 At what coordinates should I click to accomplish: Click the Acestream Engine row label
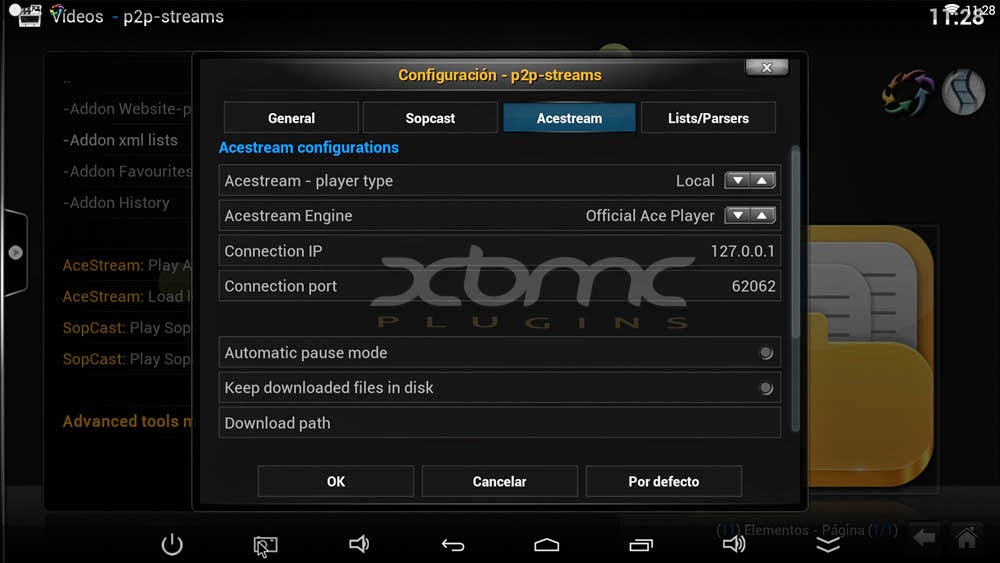tap(288, 216)
